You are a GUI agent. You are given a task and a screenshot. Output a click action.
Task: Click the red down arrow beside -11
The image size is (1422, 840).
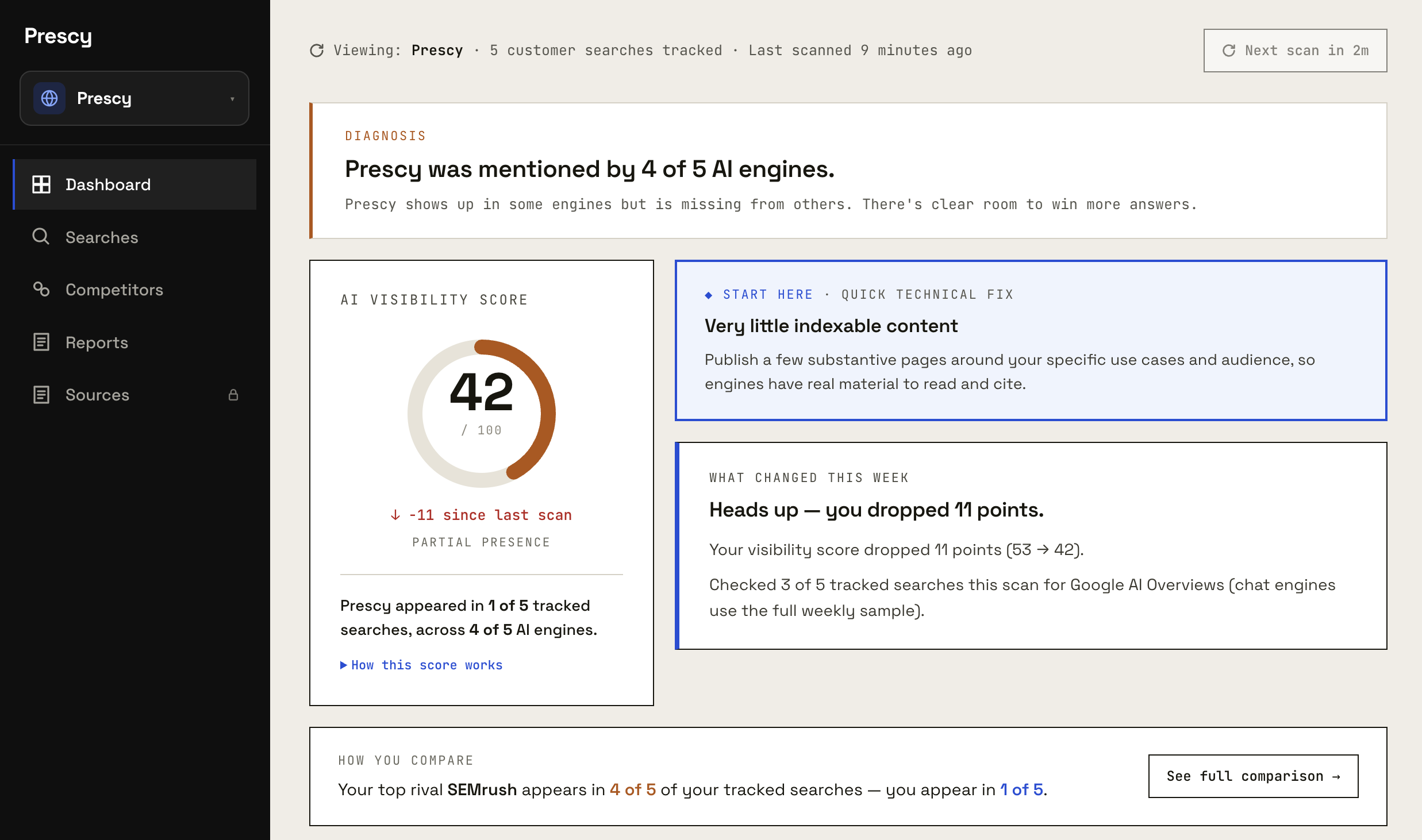(x=395, y=515)
